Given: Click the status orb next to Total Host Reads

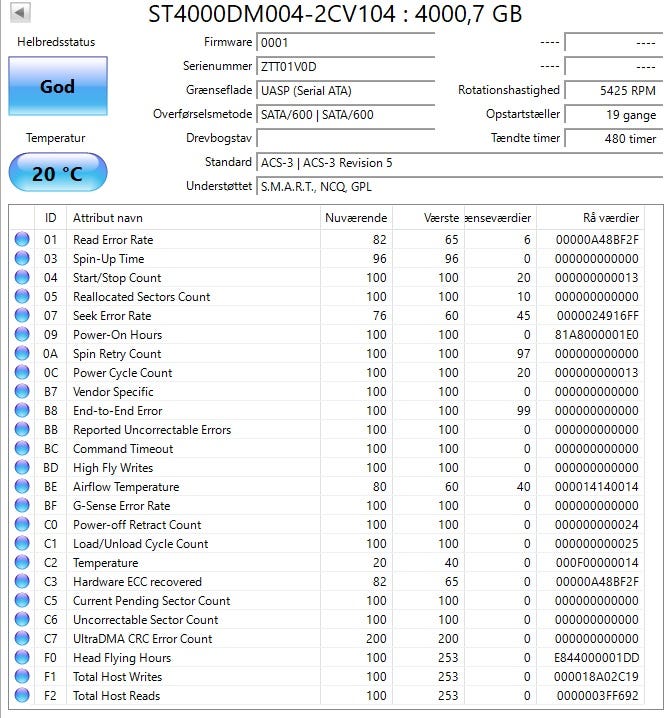Looking at the screenshot, I should (x=22, y=696).
